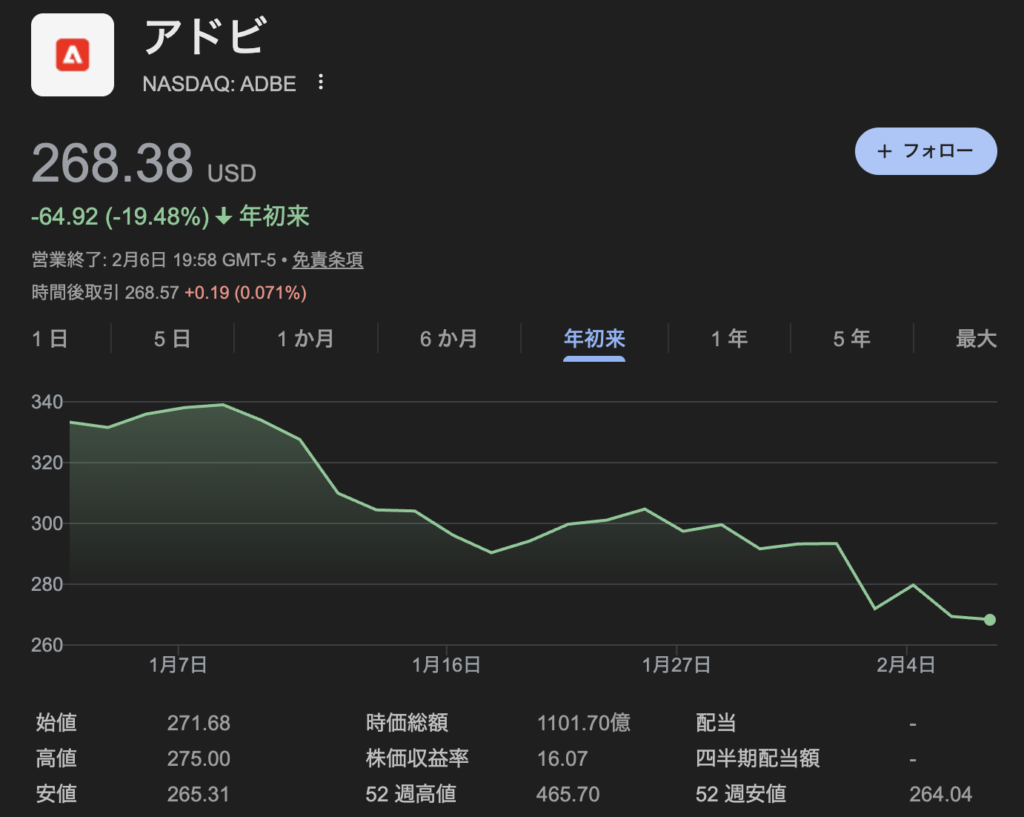Click the end-point dot on the chart line
The width and height of the screenshot is (1024, 817).
[x=990, y=620]
